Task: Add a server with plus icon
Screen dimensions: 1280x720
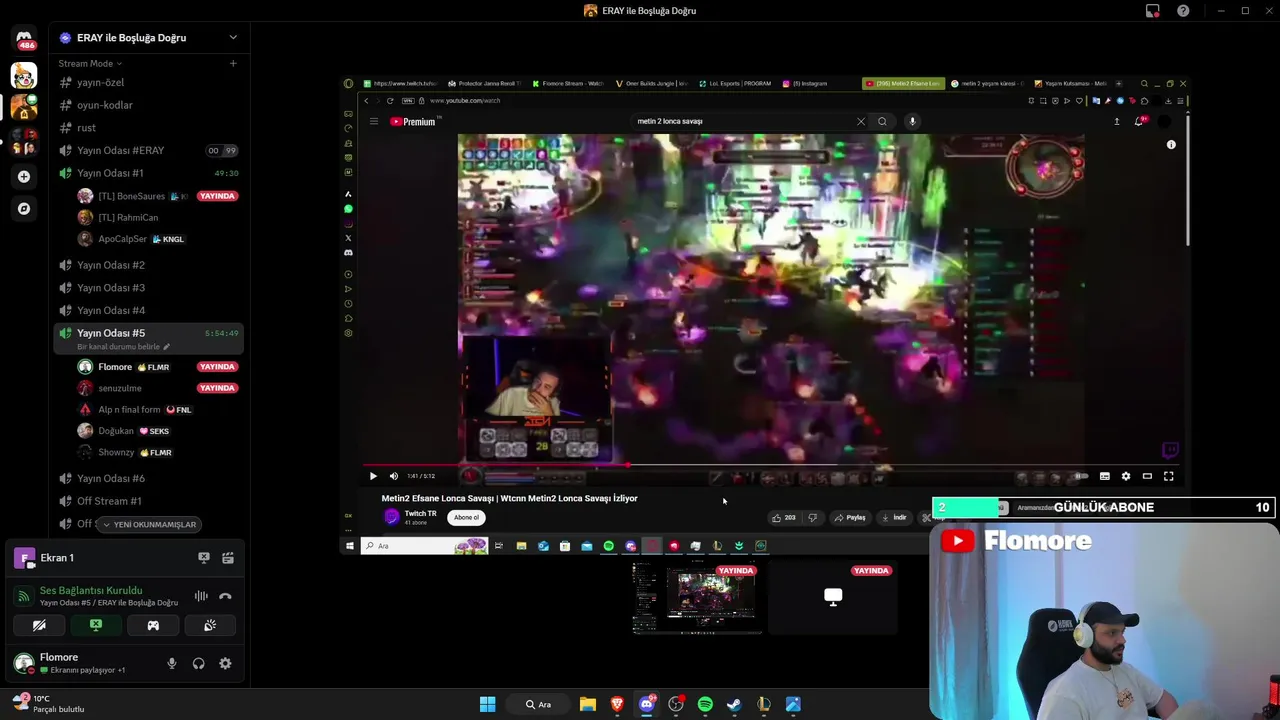Action: tap(24, 176)
